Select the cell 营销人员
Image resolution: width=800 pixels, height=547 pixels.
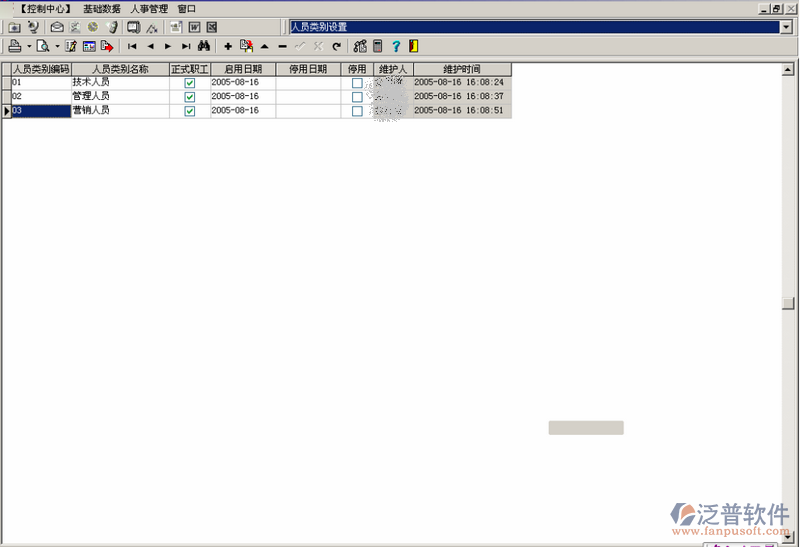click(120, 111)
